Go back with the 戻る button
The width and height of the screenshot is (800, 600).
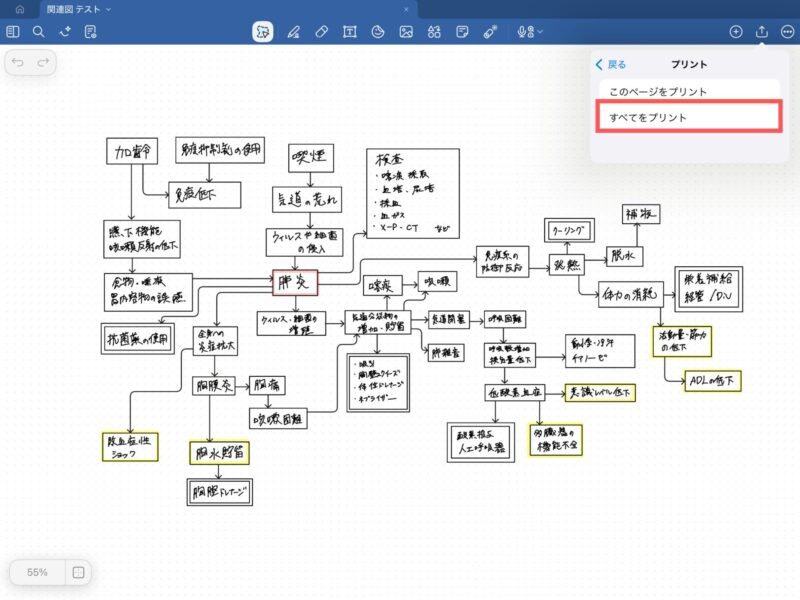[x=611, y=64]
